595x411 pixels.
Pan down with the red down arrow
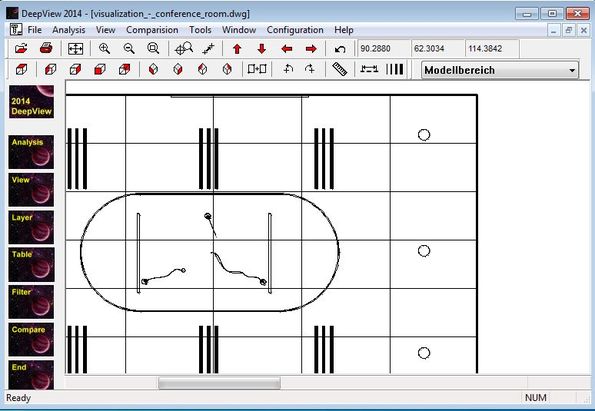coord(262,49)
